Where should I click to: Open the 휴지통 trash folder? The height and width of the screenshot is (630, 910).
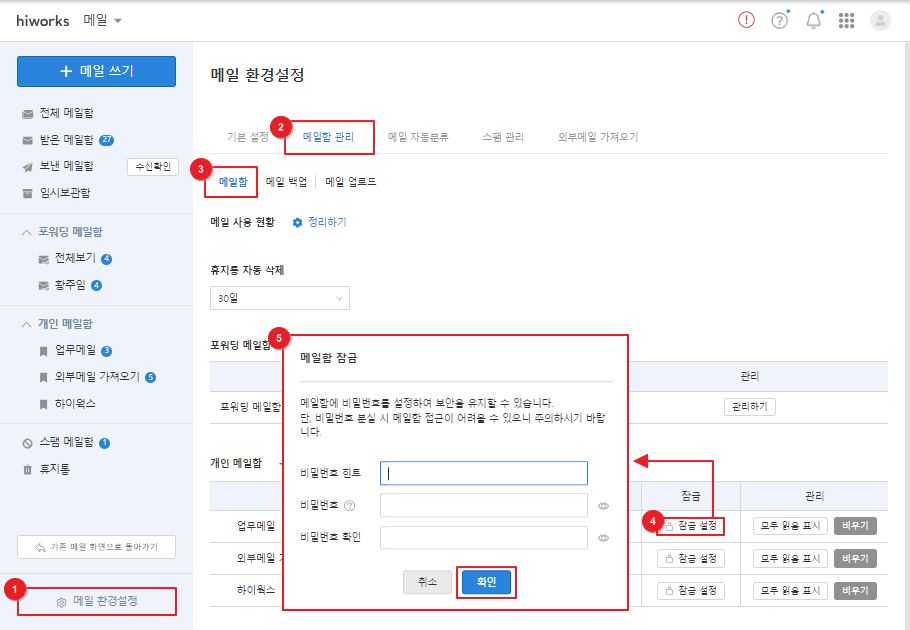click(54, 468)
